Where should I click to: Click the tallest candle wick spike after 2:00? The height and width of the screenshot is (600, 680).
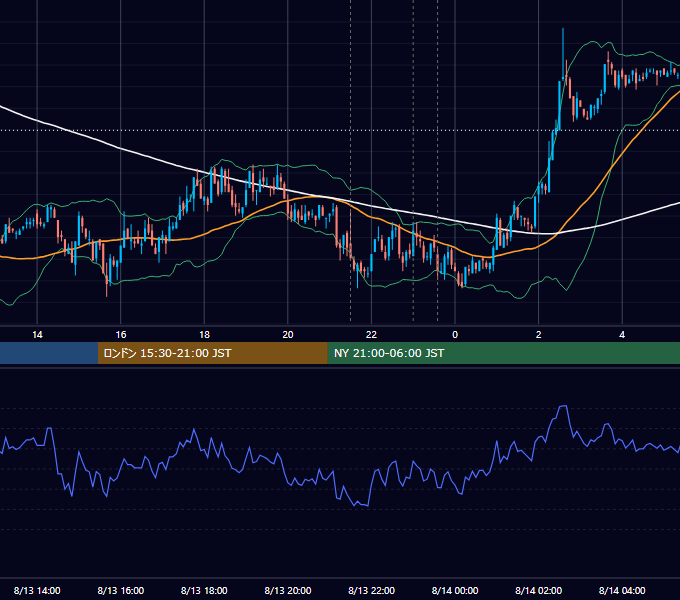pyautogui.click(x=563, y=52)
